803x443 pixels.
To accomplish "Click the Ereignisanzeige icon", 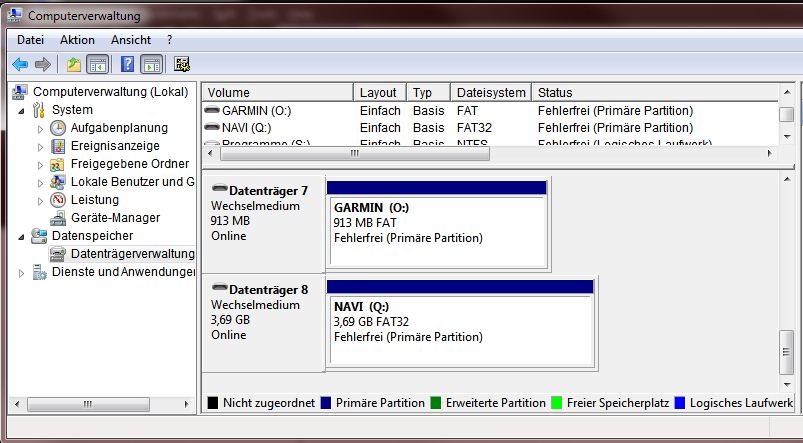I will tap(58, 146).
